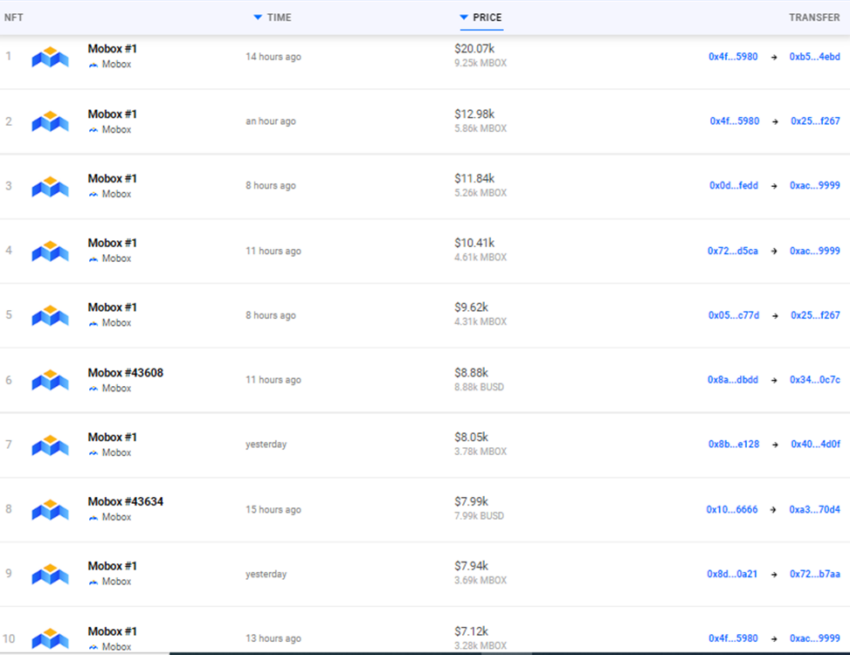This screenshot has width=850, height=655.
Task: Open the Mobox #43634 NFT
Action: point(125,502)
